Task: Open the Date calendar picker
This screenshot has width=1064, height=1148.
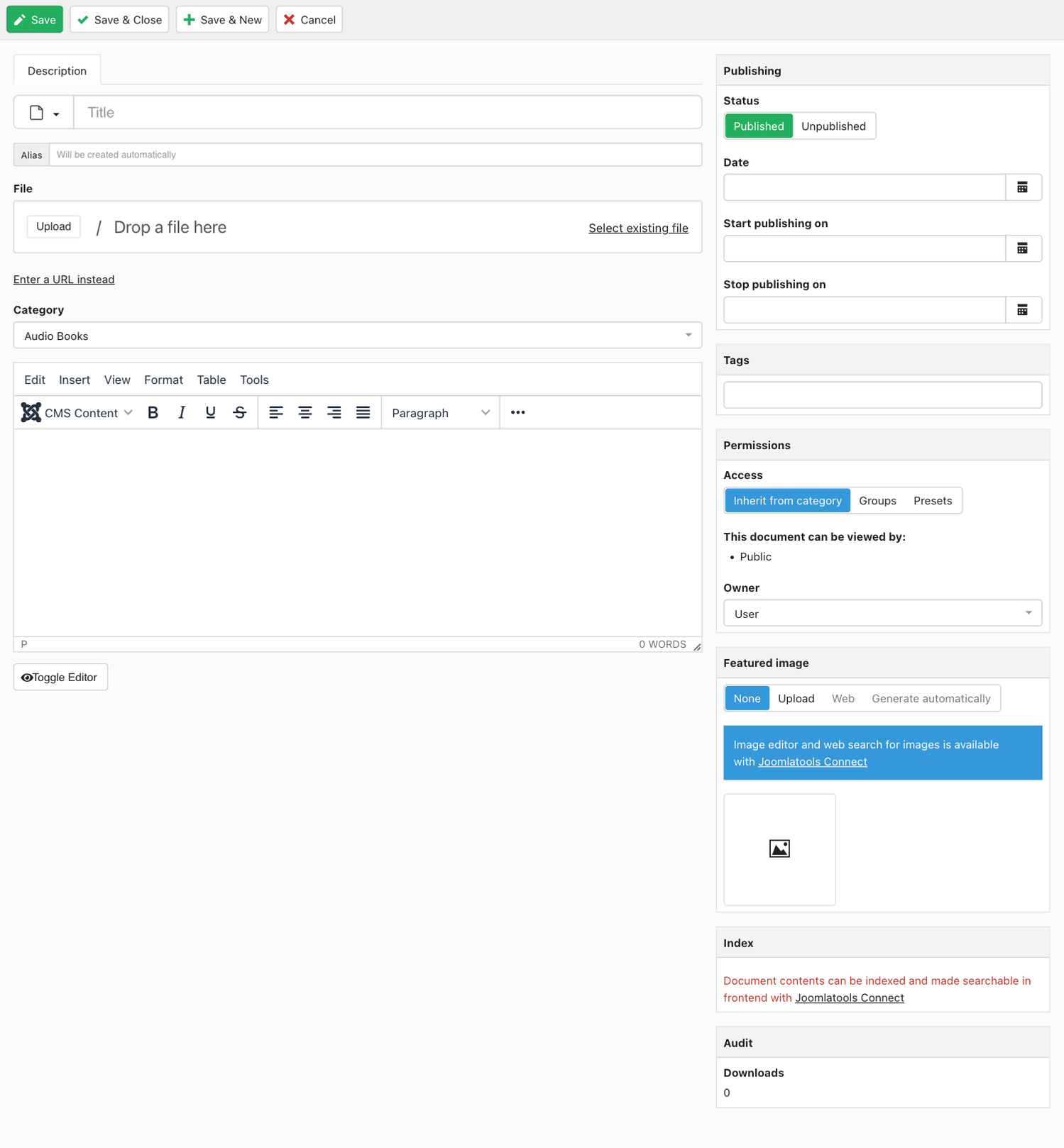Action: pyautogui.click(x=1023, y=187)
